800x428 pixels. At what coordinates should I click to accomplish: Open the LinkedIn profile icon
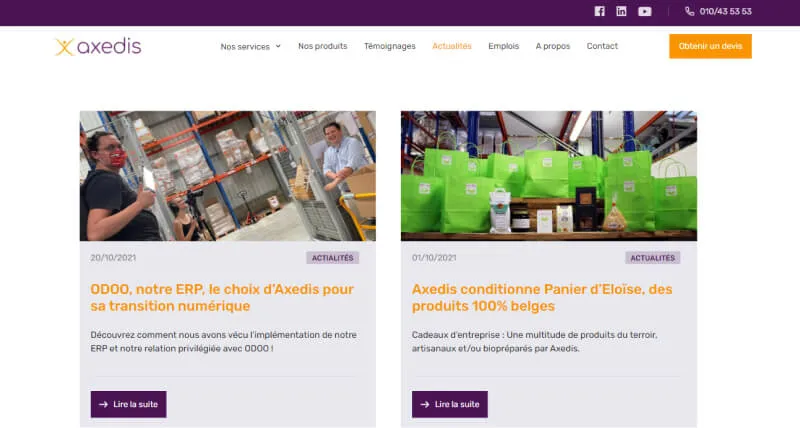[621, 11]
